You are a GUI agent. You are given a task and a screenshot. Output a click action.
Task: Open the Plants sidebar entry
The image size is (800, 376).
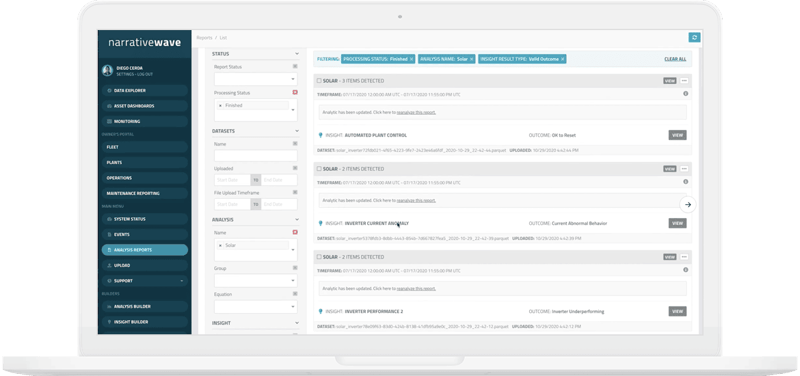point(145,162)
